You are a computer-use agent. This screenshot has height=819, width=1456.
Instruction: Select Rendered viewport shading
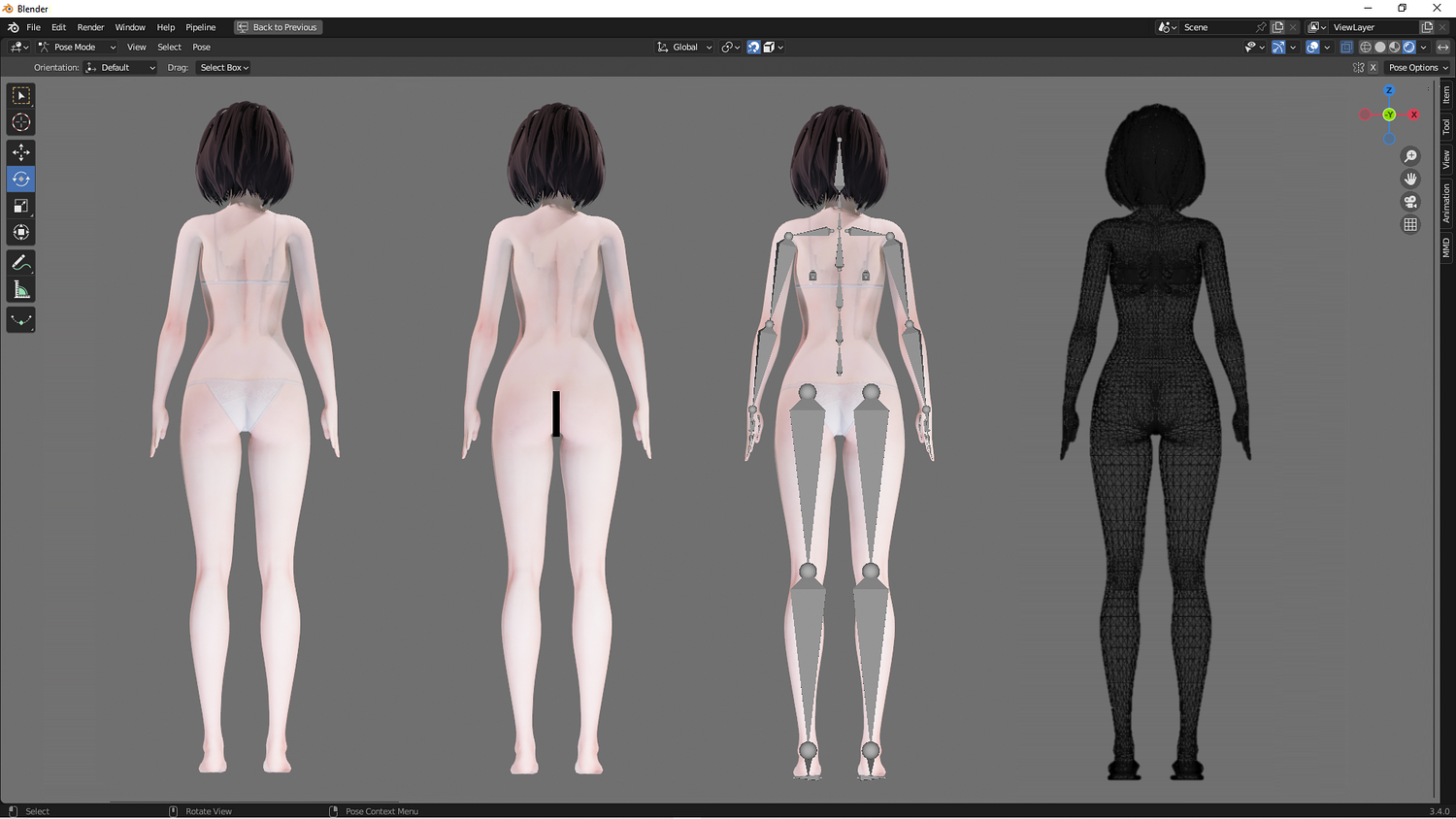[1409, 47]
